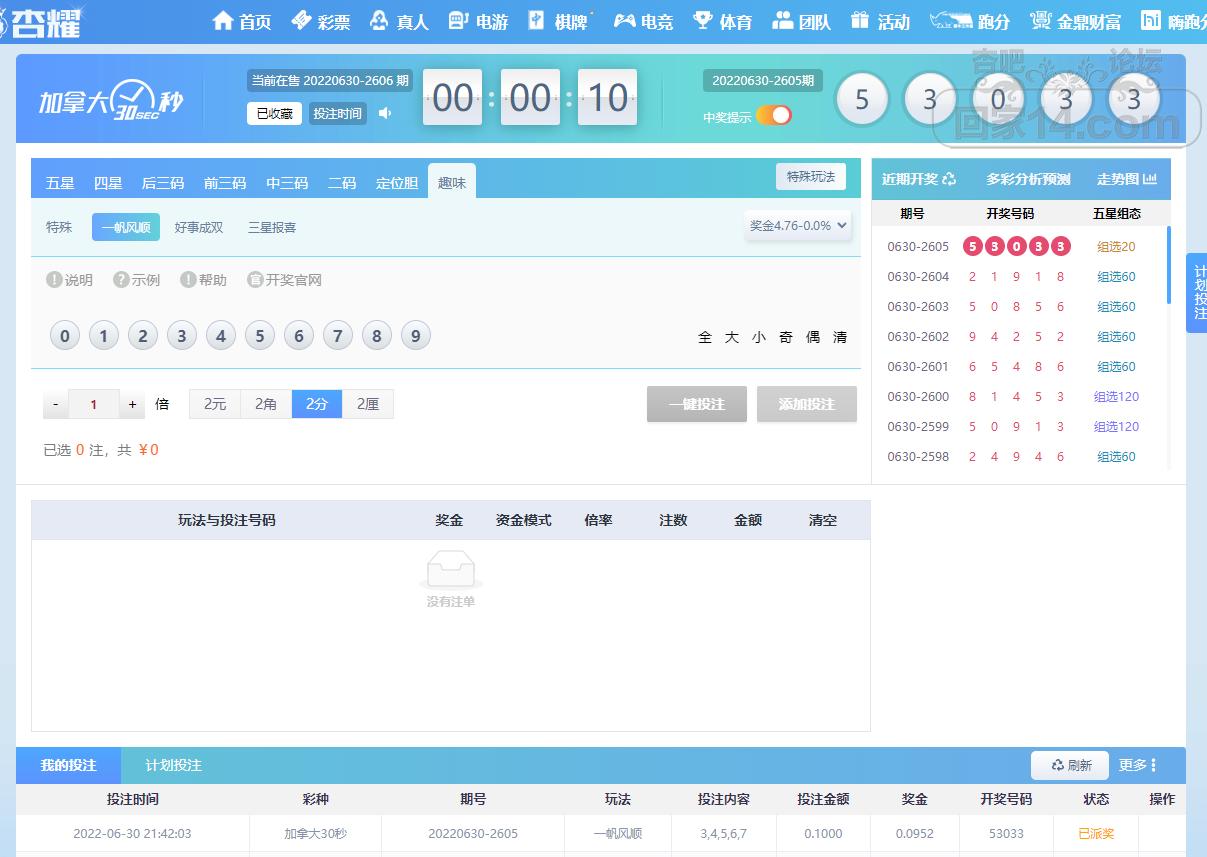Screen dimensions: 1207x857
Task: Click the 体育 trophy icon
Action: click(x=703, y=21)
